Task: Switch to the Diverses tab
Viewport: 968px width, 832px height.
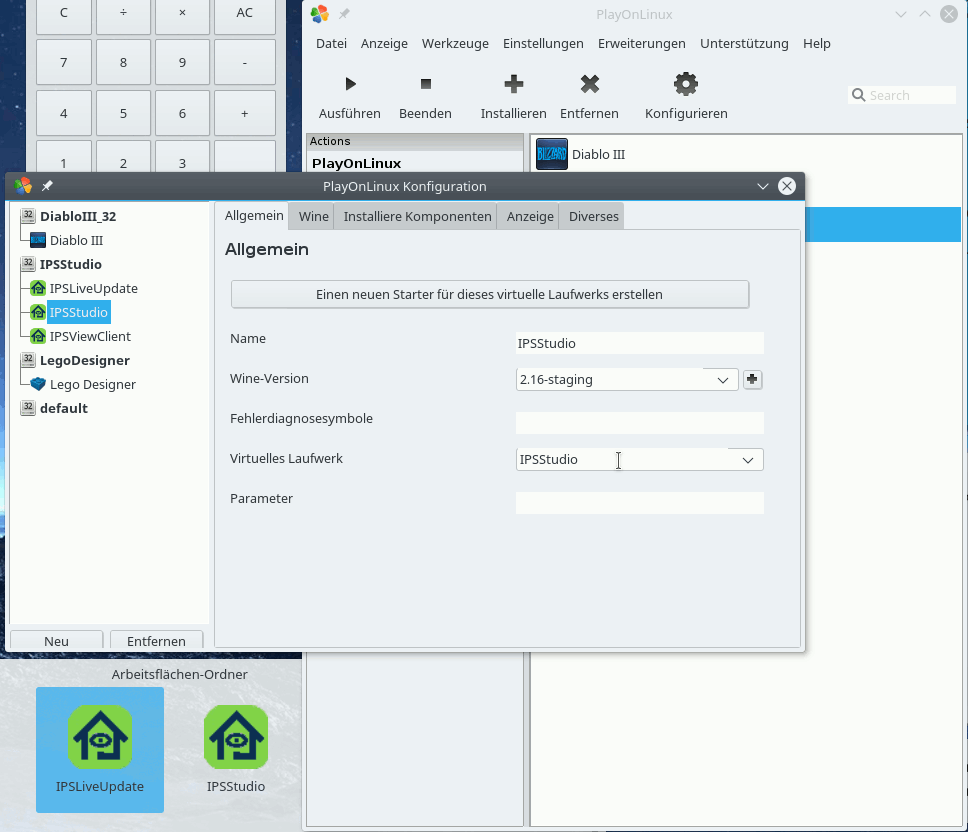Action: [x=593, y=217]
